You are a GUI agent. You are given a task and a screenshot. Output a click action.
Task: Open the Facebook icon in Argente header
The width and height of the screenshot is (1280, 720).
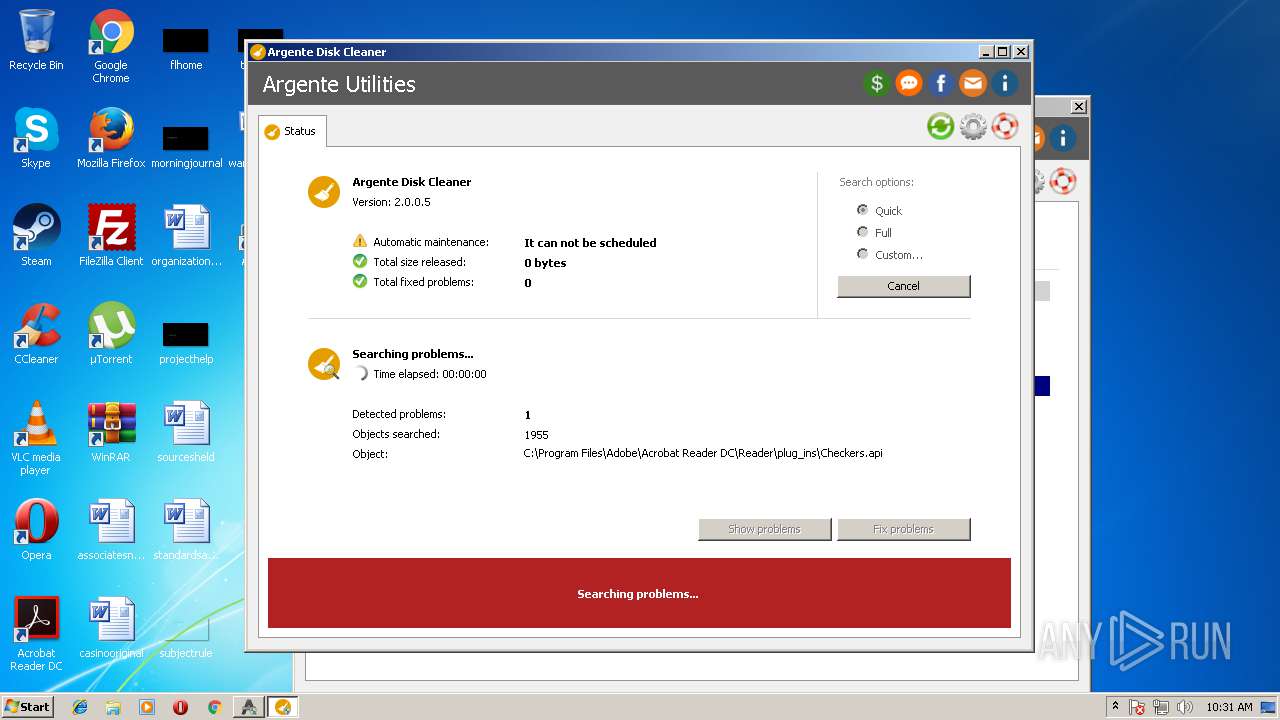pyautogui.click(x=941, y=84)
